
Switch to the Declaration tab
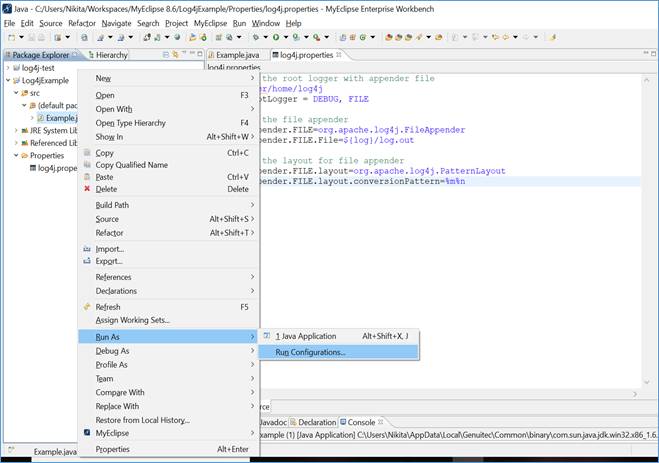(x=313, y=422)
